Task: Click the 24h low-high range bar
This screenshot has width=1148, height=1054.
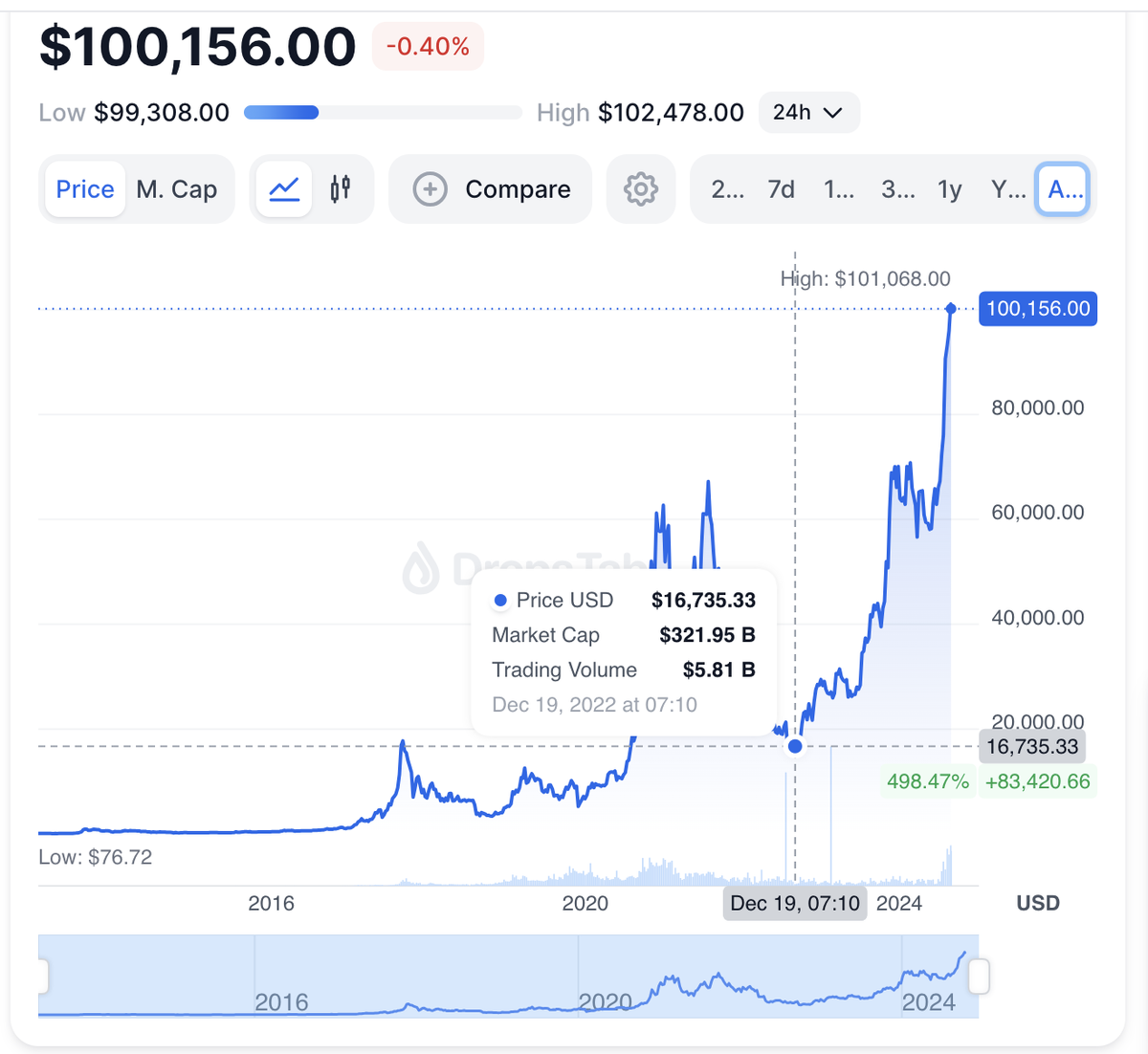Action: [x=382, y=112]
